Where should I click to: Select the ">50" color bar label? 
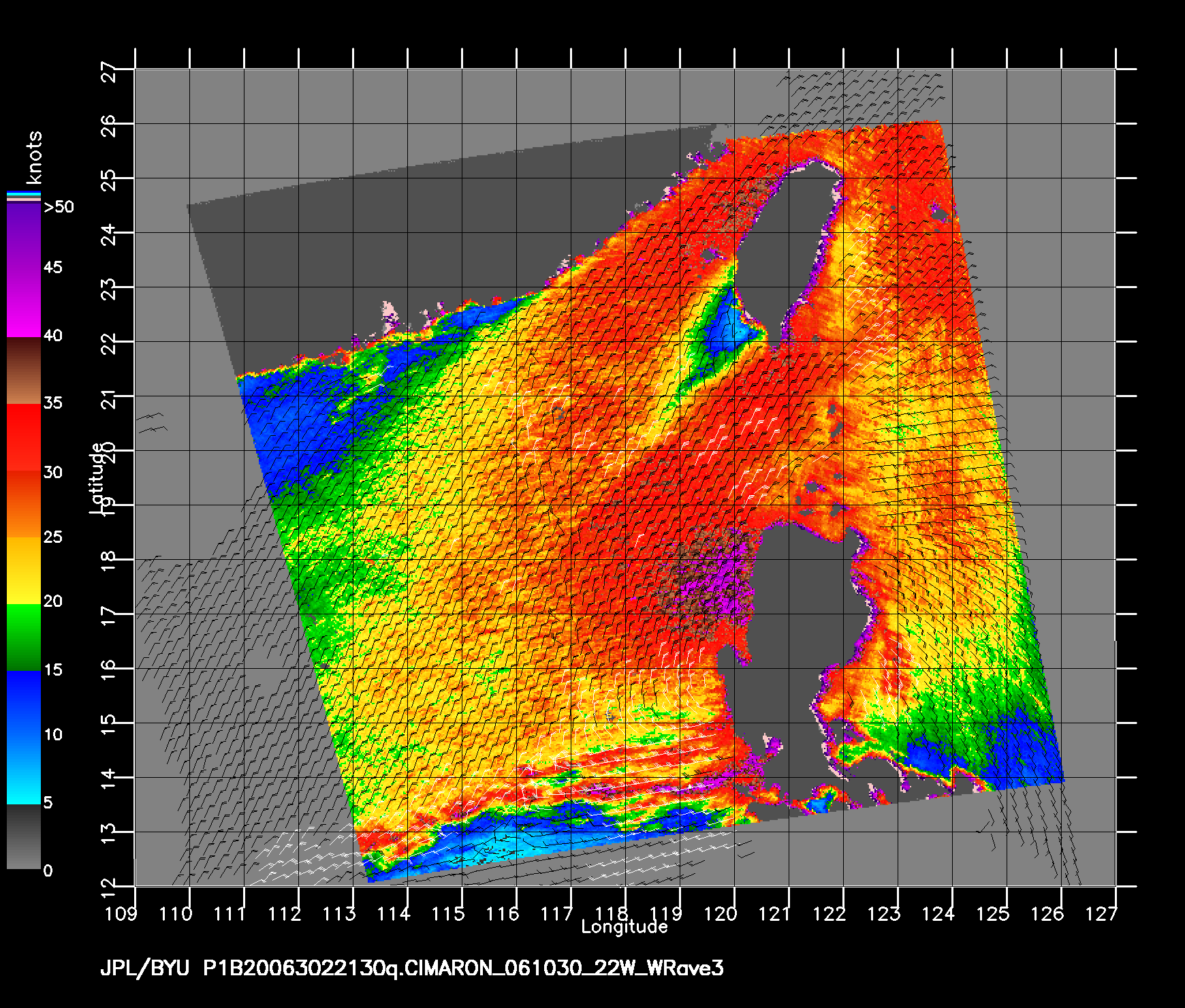pyautogui.click(x=59, y=207)
